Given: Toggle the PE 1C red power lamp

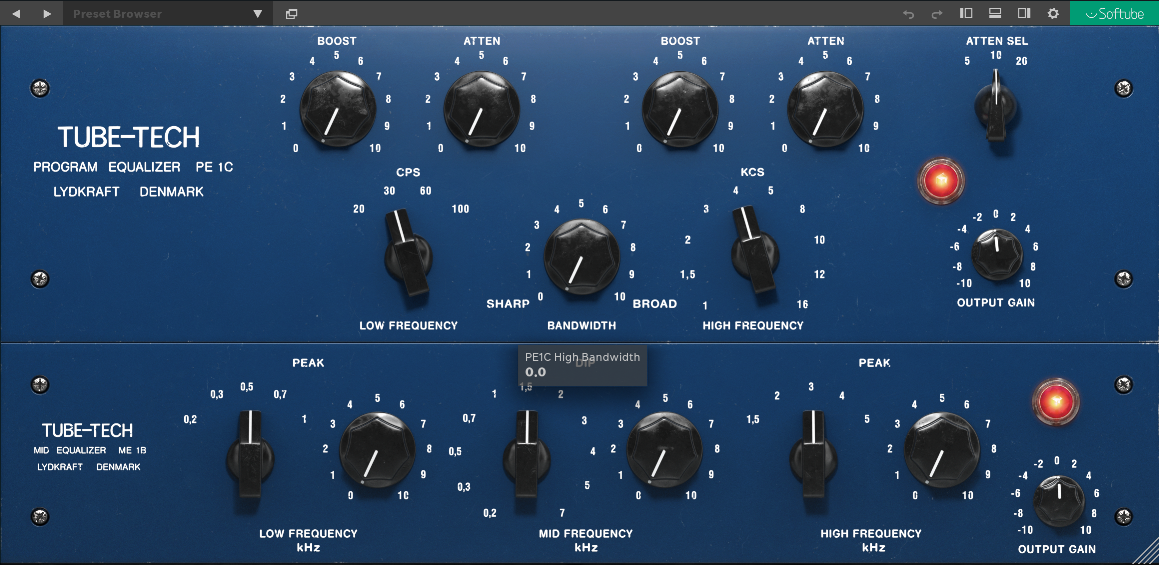Looking at the screenshot, I should pos(941,181).
